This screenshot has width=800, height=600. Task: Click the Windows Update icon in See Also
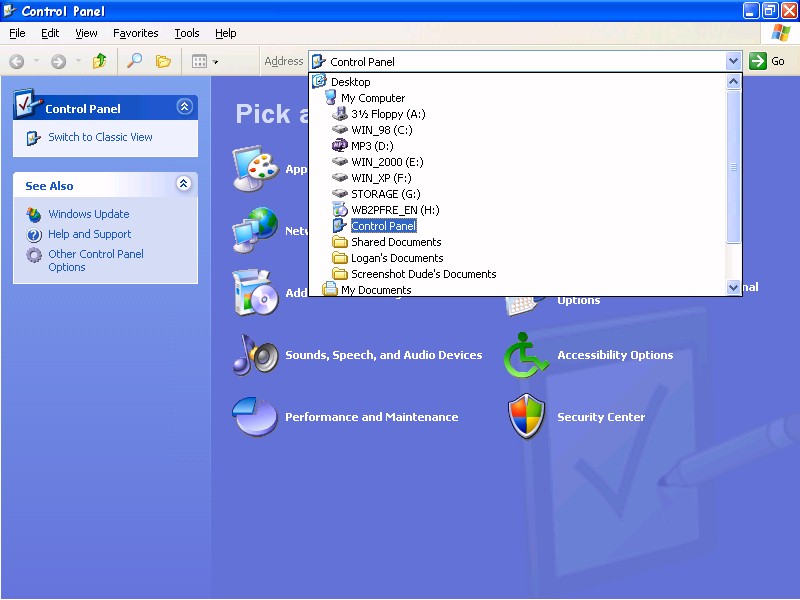[x=34, y=214]
